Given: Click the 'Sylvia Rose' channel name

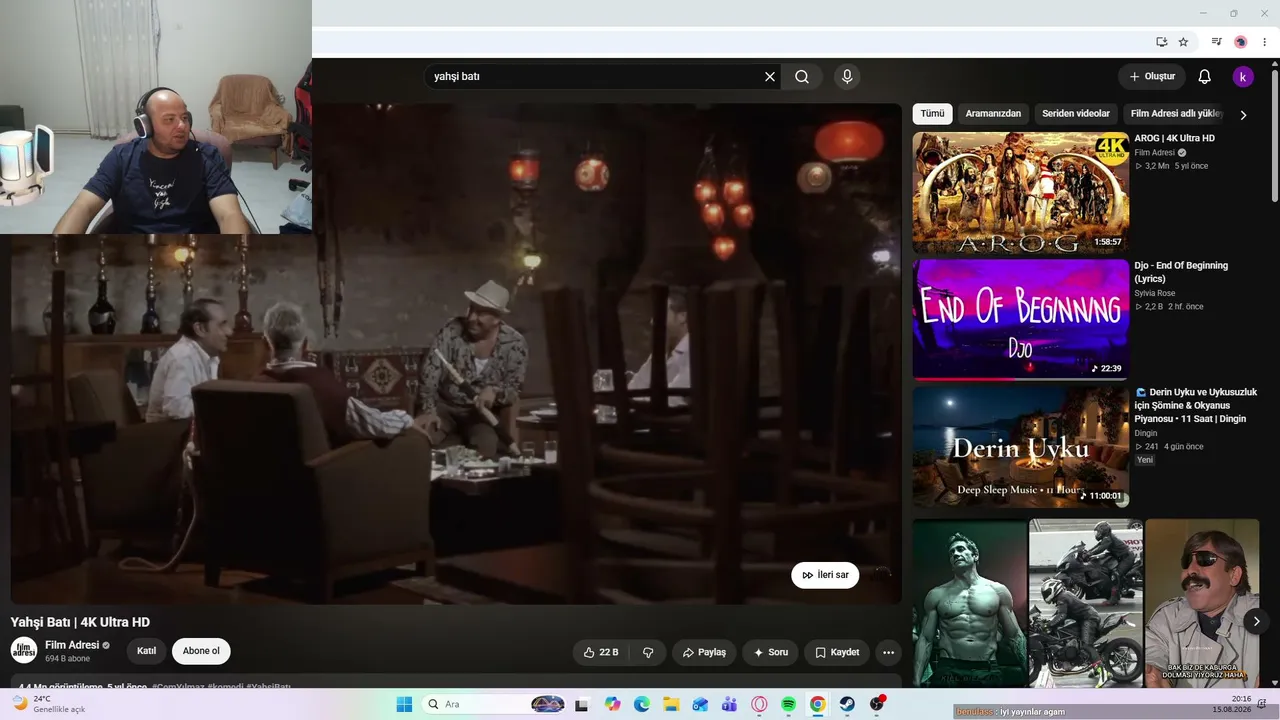Looking at the screenshot, I should [1155, 293].
